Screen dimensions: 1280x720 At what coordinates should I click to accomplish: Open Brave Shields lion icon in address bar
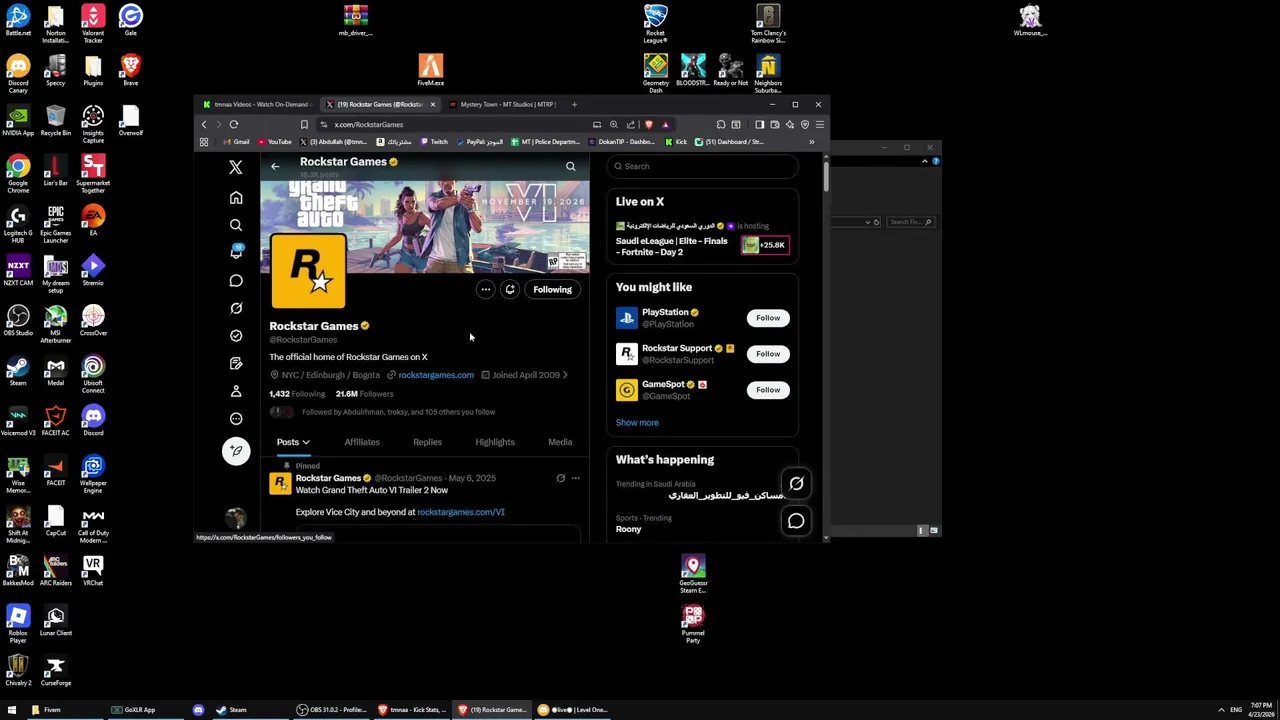[x=649, y=125]
